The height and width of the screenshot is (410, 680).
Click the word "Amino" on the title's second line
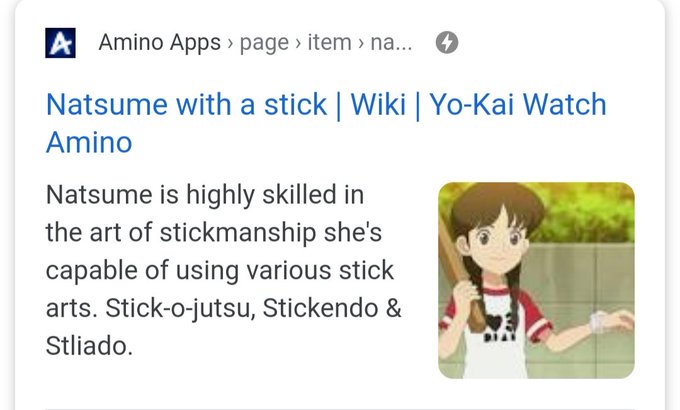tap(89, 142)
